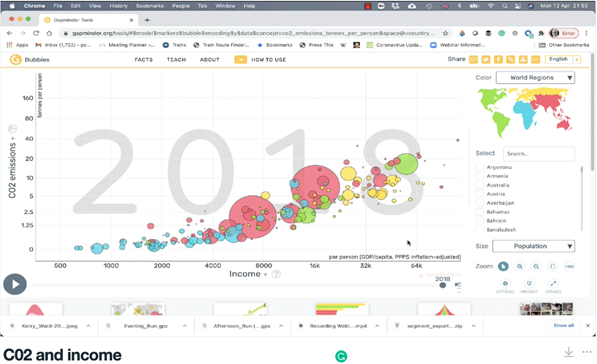Open the Coronavirus Upda... bookmark

click(x=394, y=45)
